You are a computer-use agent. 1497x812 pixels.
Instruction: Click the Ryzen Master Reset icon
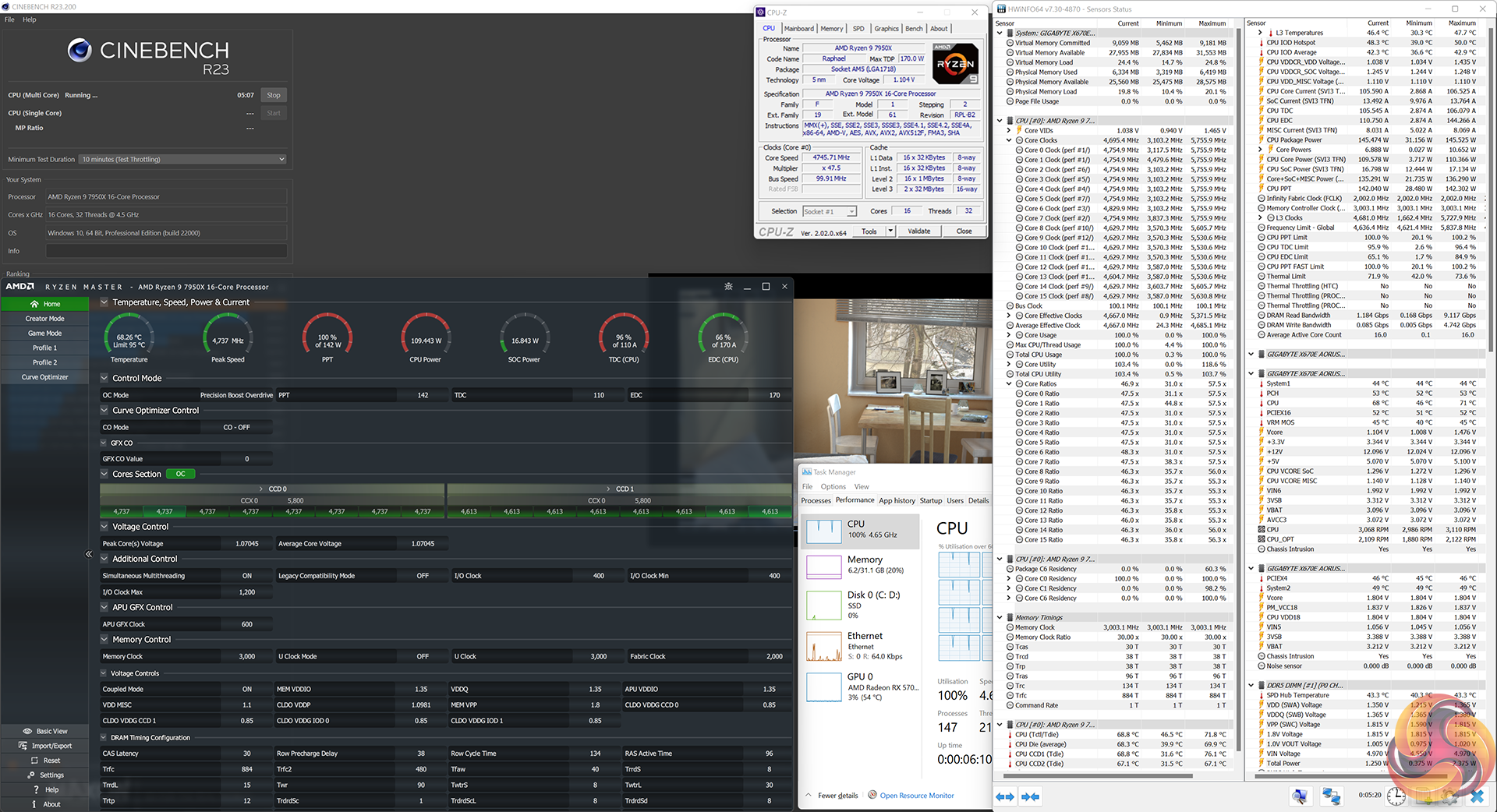[44, 761]
